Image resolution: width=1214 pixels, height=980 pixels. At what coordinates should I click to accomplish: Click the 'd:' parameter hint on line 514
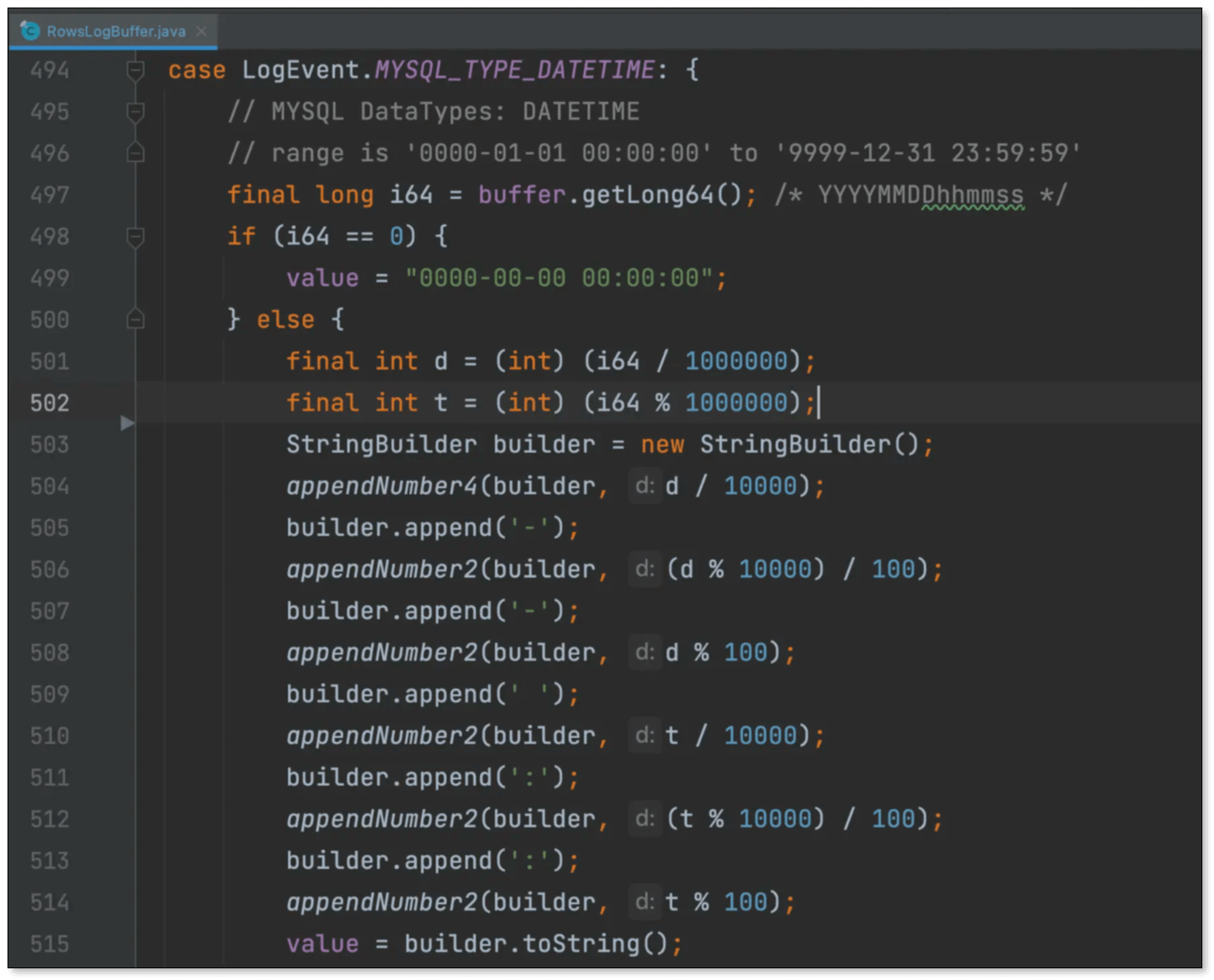coord(644,902)
